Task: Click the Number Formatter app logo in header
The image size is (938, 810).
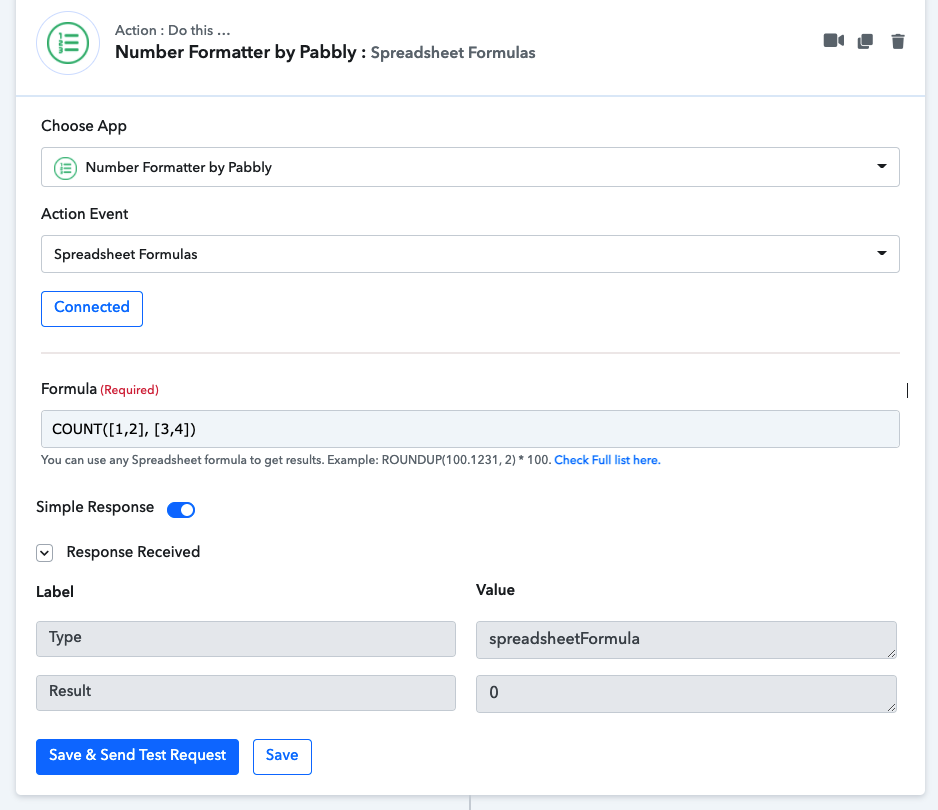Action: coord(68,43)
